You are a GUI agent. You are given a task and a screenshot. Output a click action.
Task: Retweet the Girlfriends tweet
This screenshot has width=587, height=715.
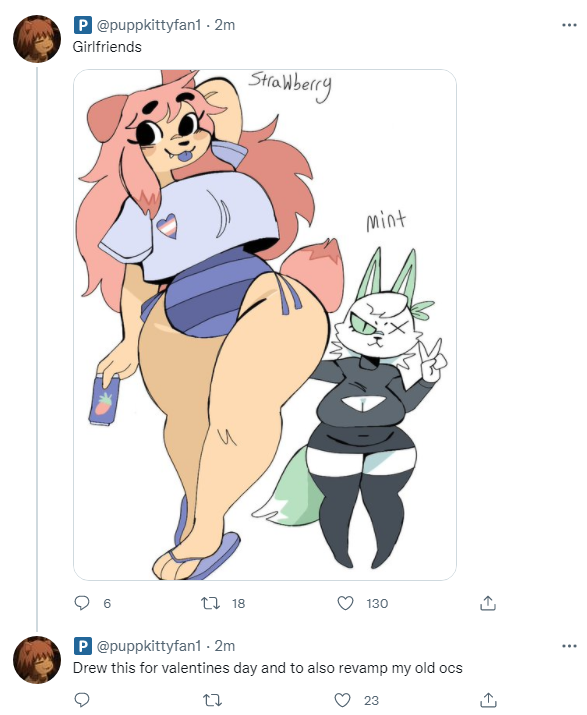(x=211, y=604)
